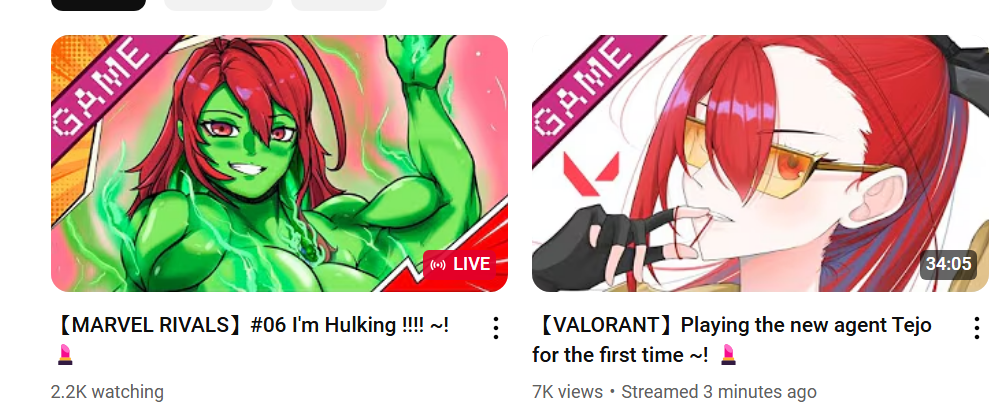
Task: Click the "2.2K watching" text
Action: 107,392
